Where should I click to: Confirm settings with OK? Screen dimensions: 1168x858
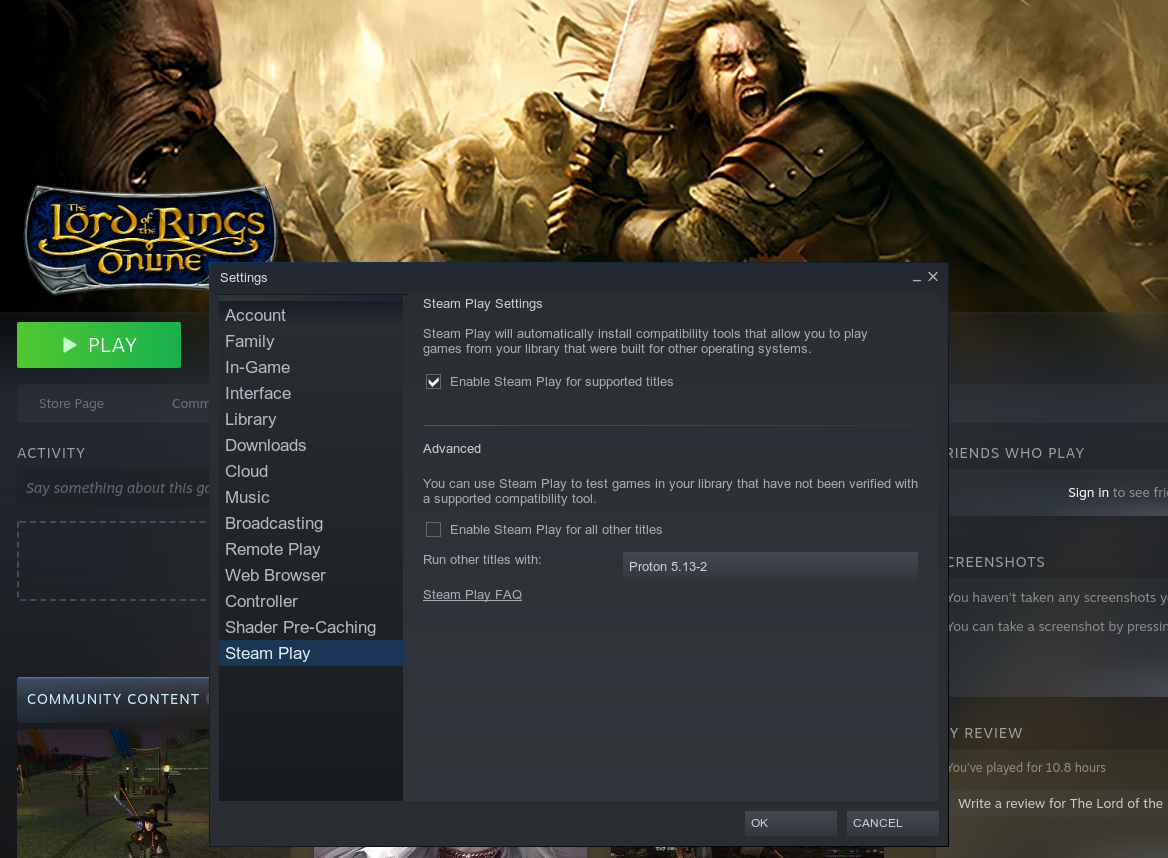(790, 823)
